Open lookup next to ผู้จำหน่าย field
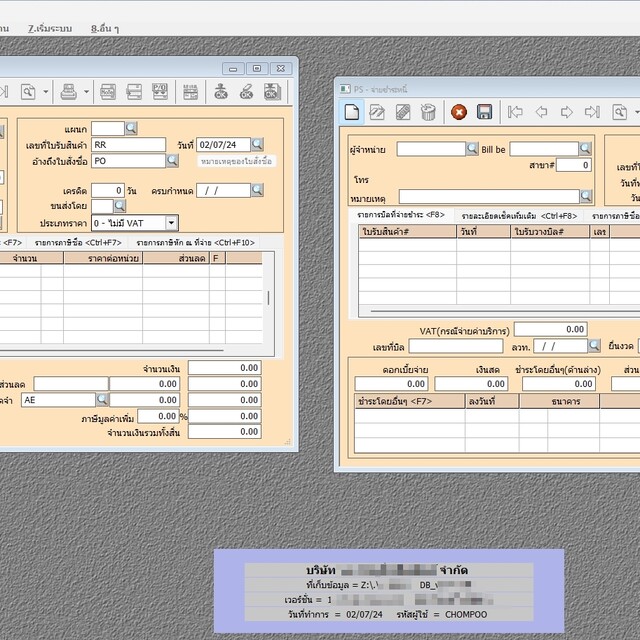The image size is (640, 640). point(472,149)
